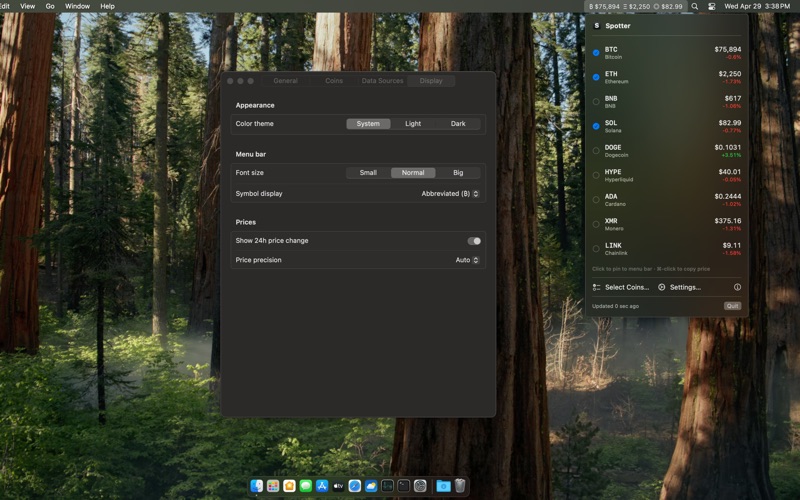Uncheck the SOL pin circle
The width and height of the screenshot is (800, 500).
pos(596,126)
